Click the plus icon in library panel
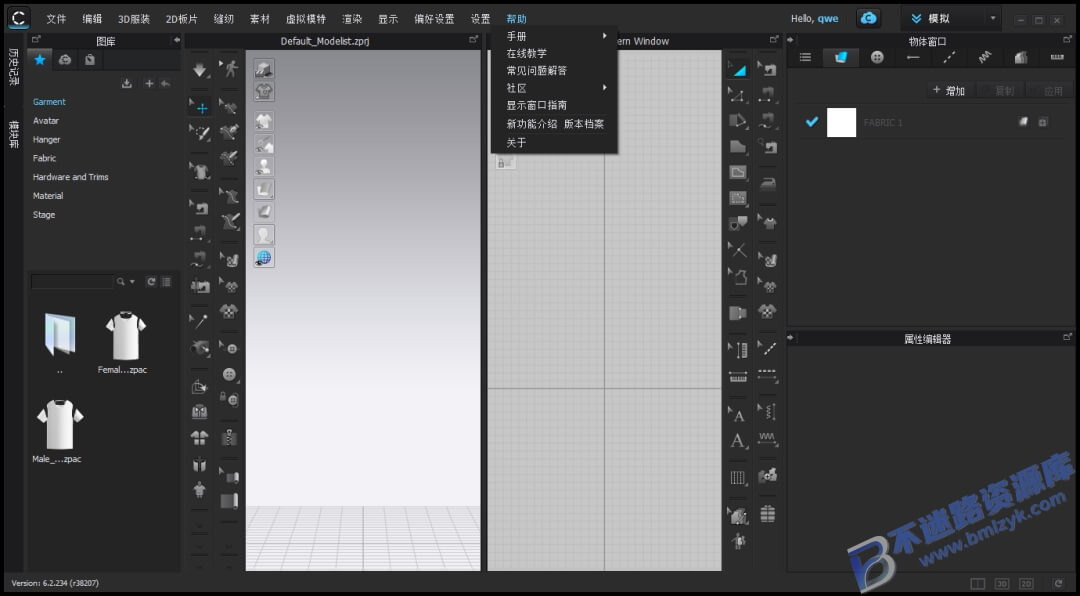Image resolution: width=1080 pixels, height=596 pixels. (149, 83)
